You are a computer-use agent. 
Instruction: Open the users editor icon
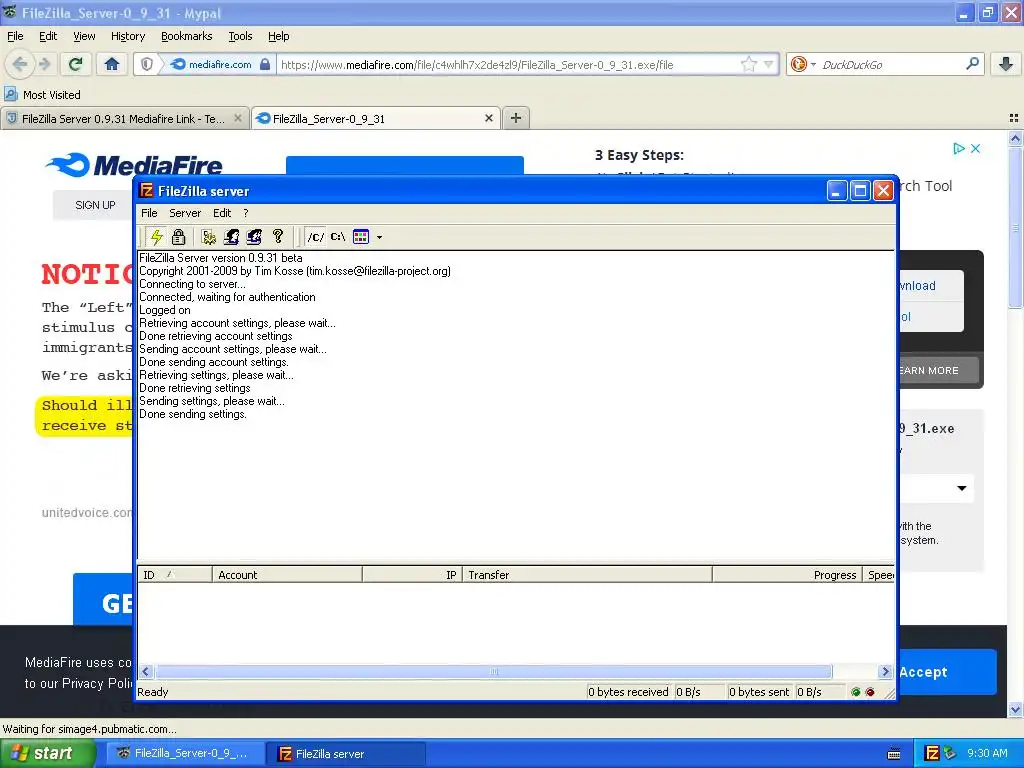231,236
